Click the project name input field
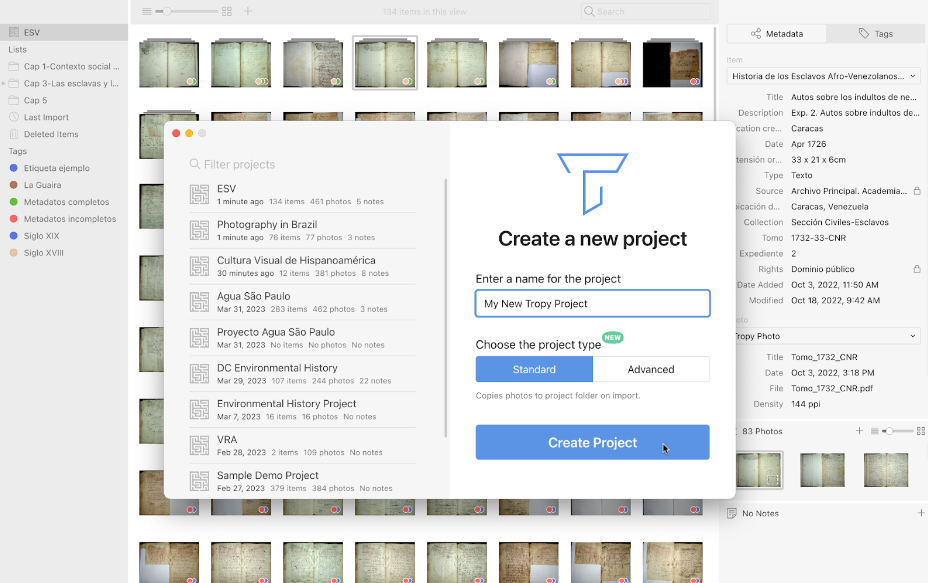 (592, 303)
